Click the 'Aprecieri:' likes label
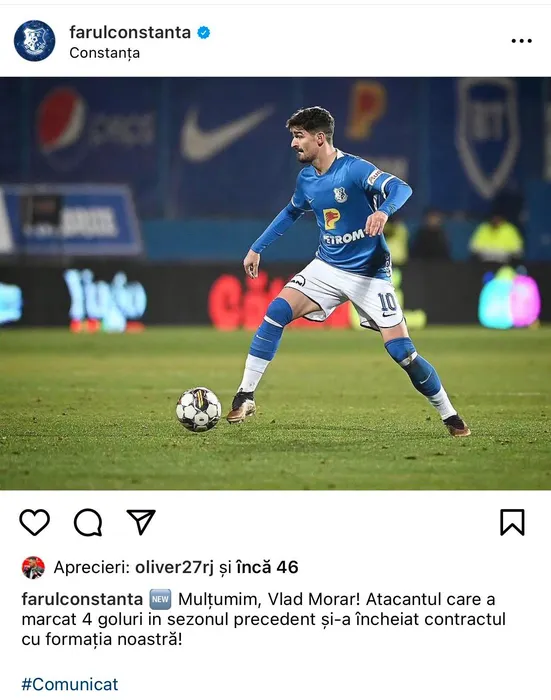This screenshot has height=700, width=551. tap(92, 567)
